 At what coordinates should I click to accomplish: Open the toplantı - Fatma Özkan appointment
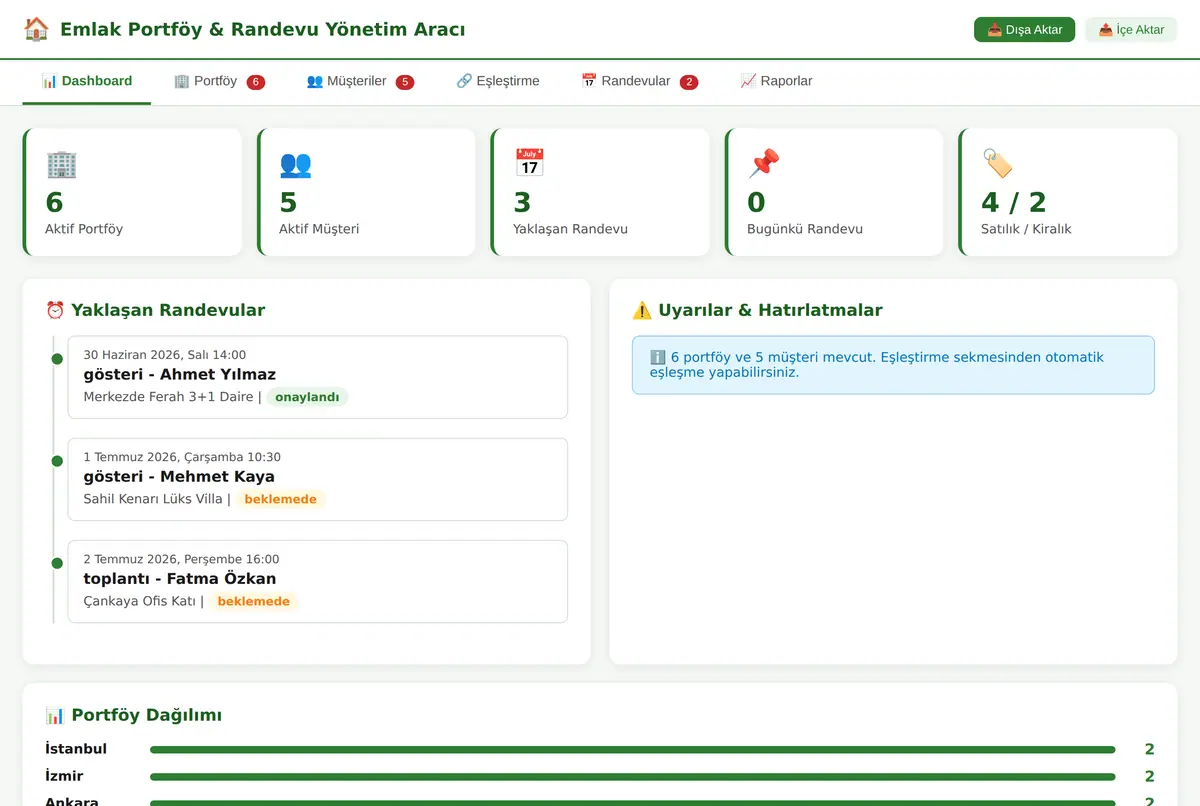point(317,581)
